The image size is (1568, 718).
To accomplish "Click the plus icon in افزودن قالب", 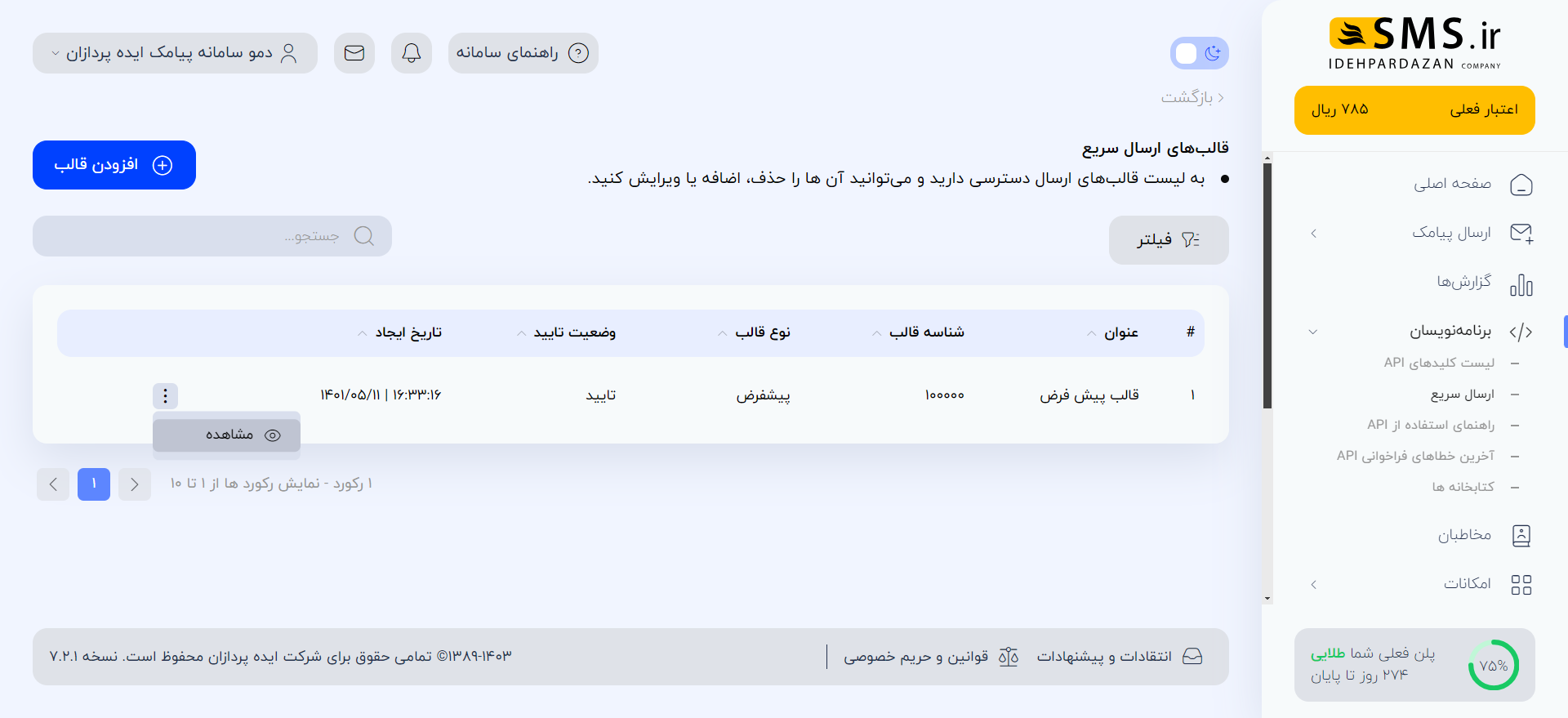I will pos(163,165).
